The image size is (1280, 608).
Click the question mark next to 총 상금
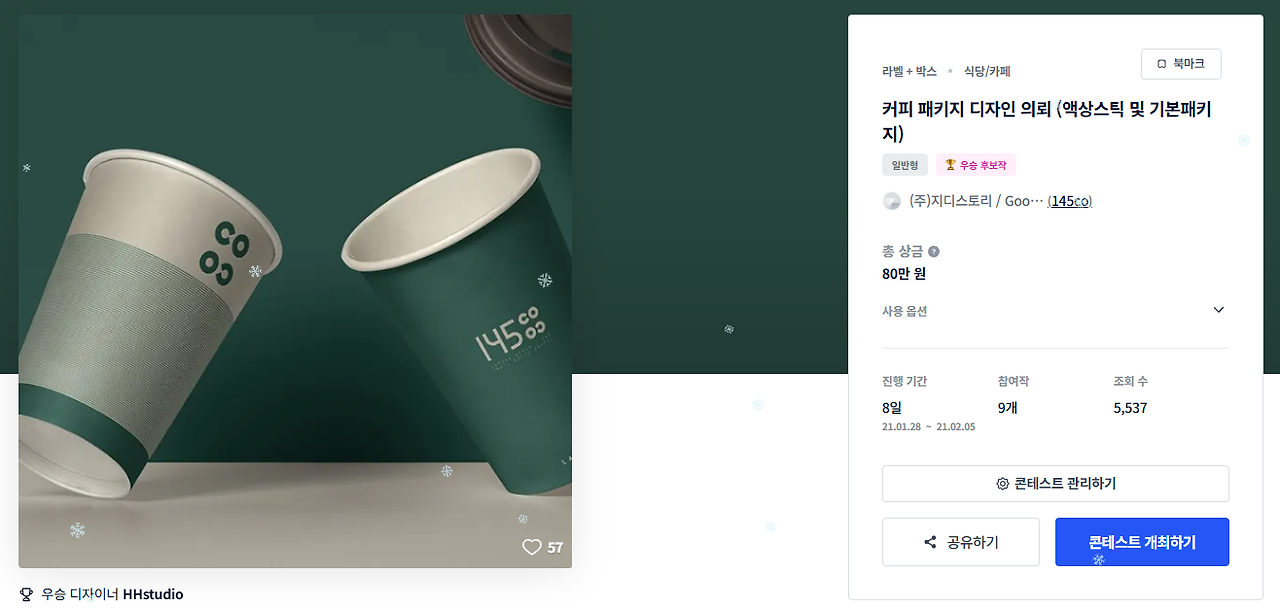point(934,252)
